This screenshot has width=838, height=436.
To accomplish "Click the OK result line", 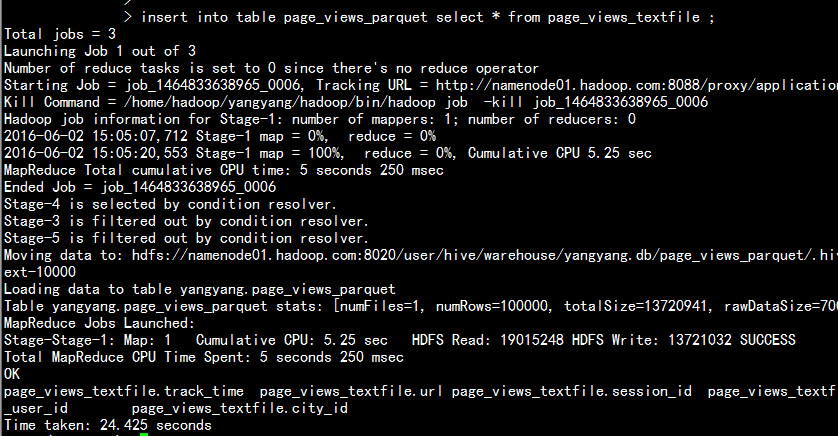I will coord(12,374).
